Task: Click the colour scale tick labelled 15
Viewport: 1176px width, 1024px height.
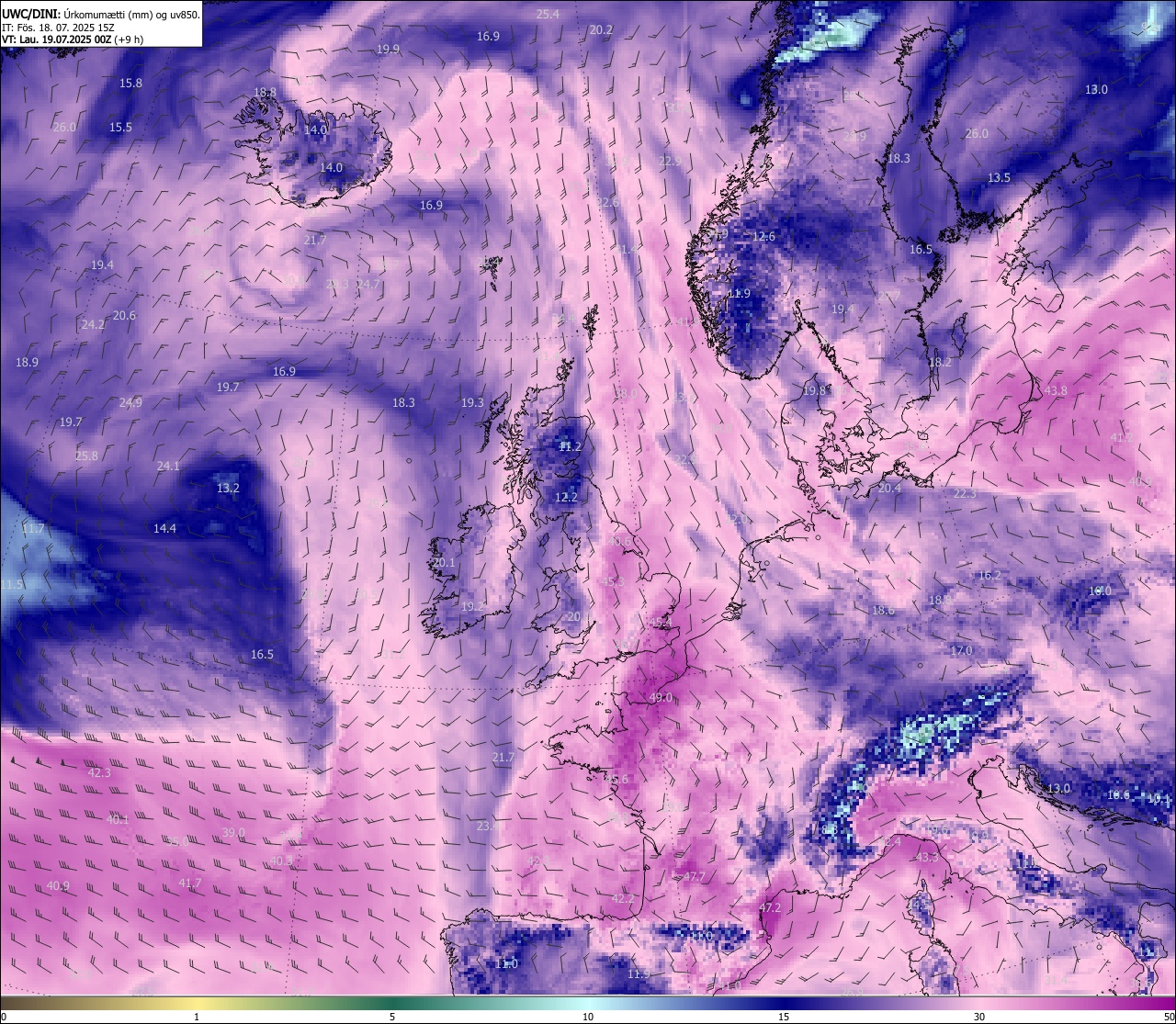Action: pos(784,1017)
